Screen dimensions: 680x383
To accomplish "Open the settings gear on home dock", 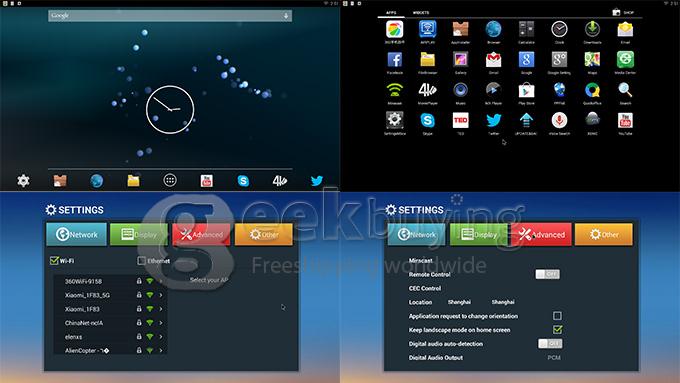I will point(23,180).
